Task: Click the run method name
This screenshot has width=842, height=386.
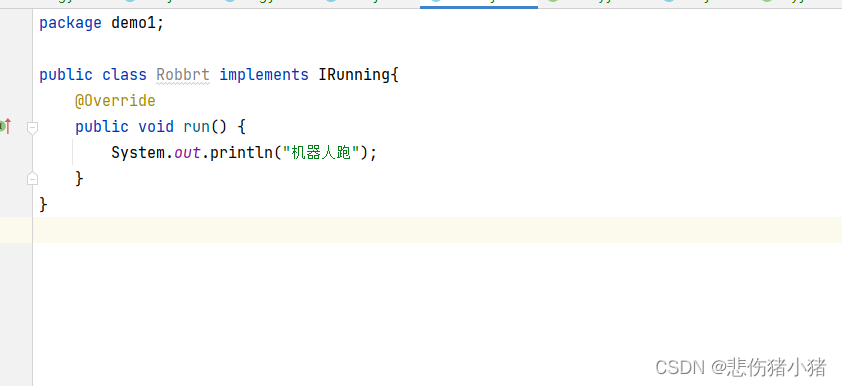Action: click(x=197, y=127)
